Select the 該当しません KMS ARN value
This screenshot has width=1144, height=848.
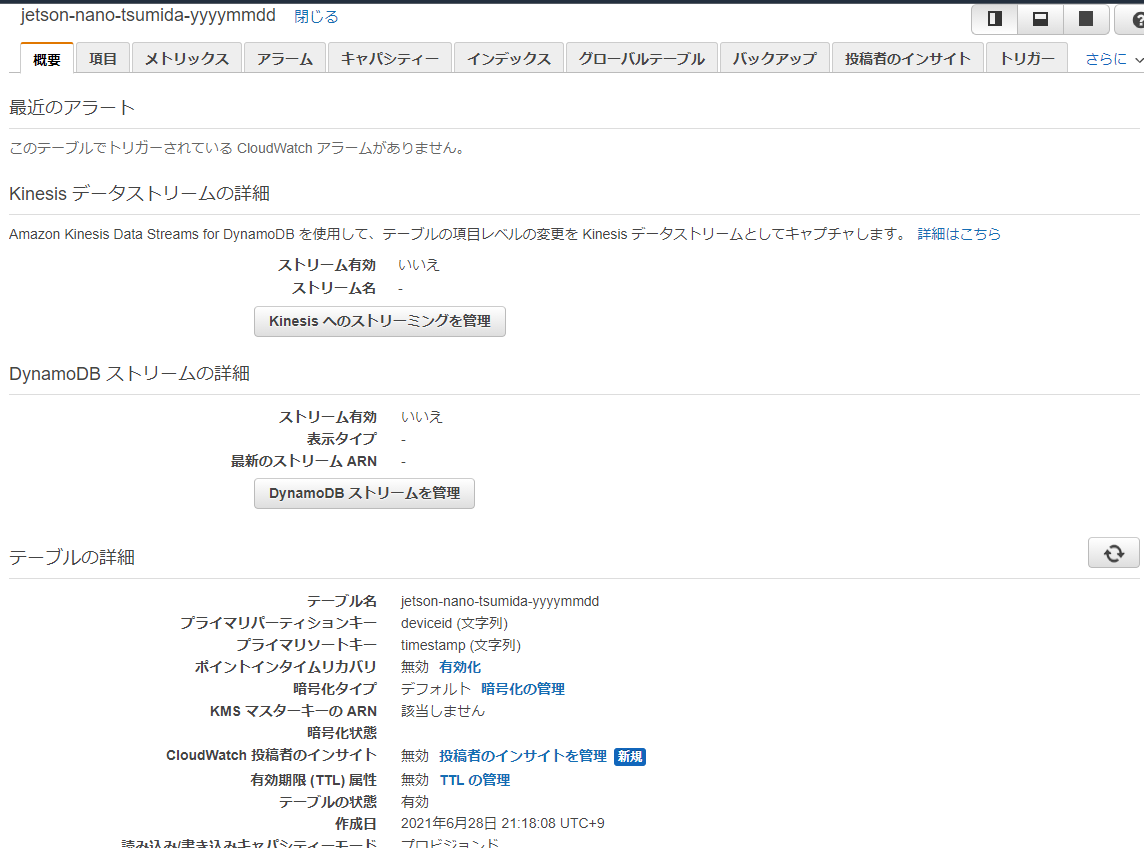(442, 711)
